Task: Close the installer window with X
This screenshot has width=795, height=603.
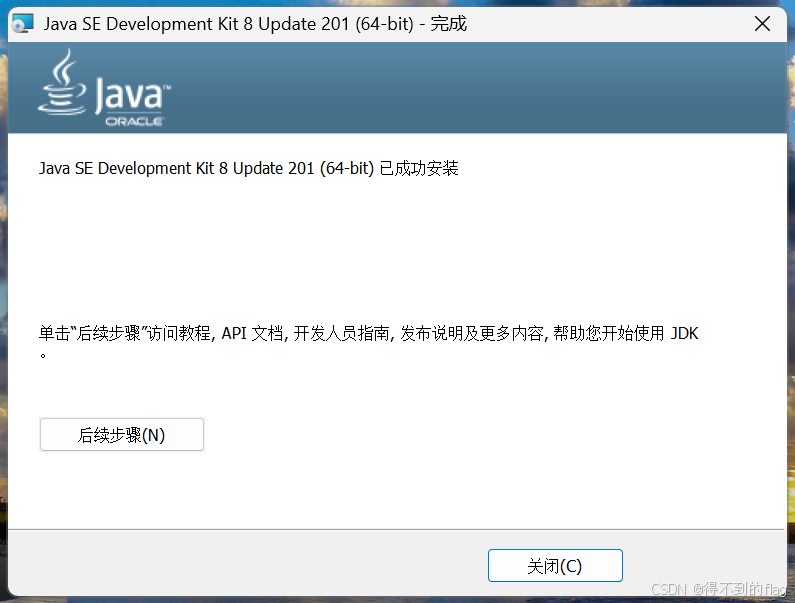Action: (762, 23)
